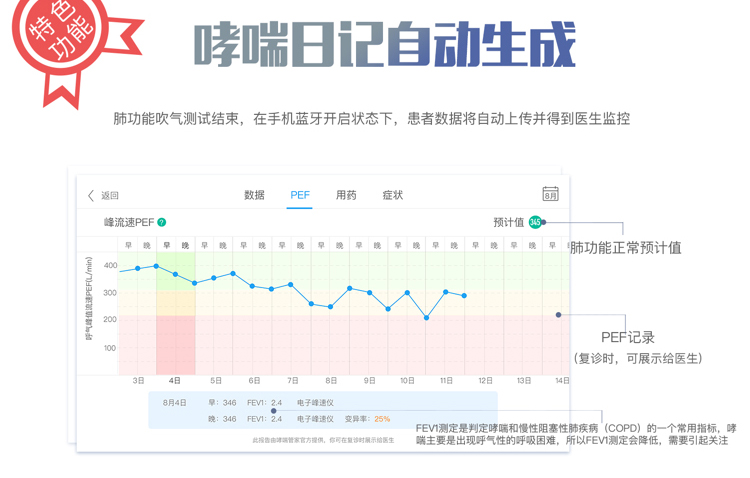Open help icon next to 峰流速PEF
Viewport: 750px width, 478px height.
click(162, 222)
